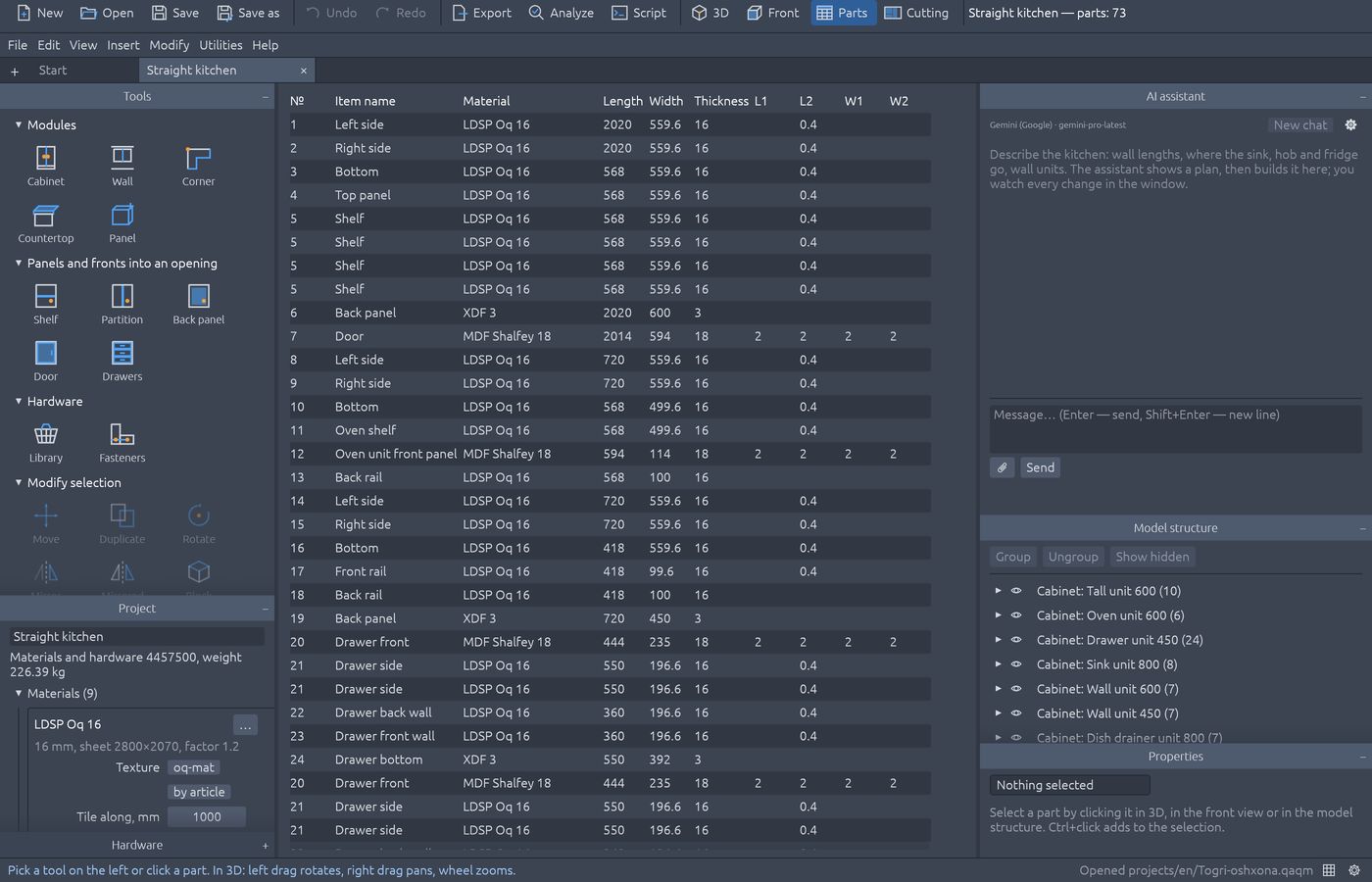This screenshot has width=1372, height=882.
Task: Click the attachment paperclip button
Action: click(1002, 467)
